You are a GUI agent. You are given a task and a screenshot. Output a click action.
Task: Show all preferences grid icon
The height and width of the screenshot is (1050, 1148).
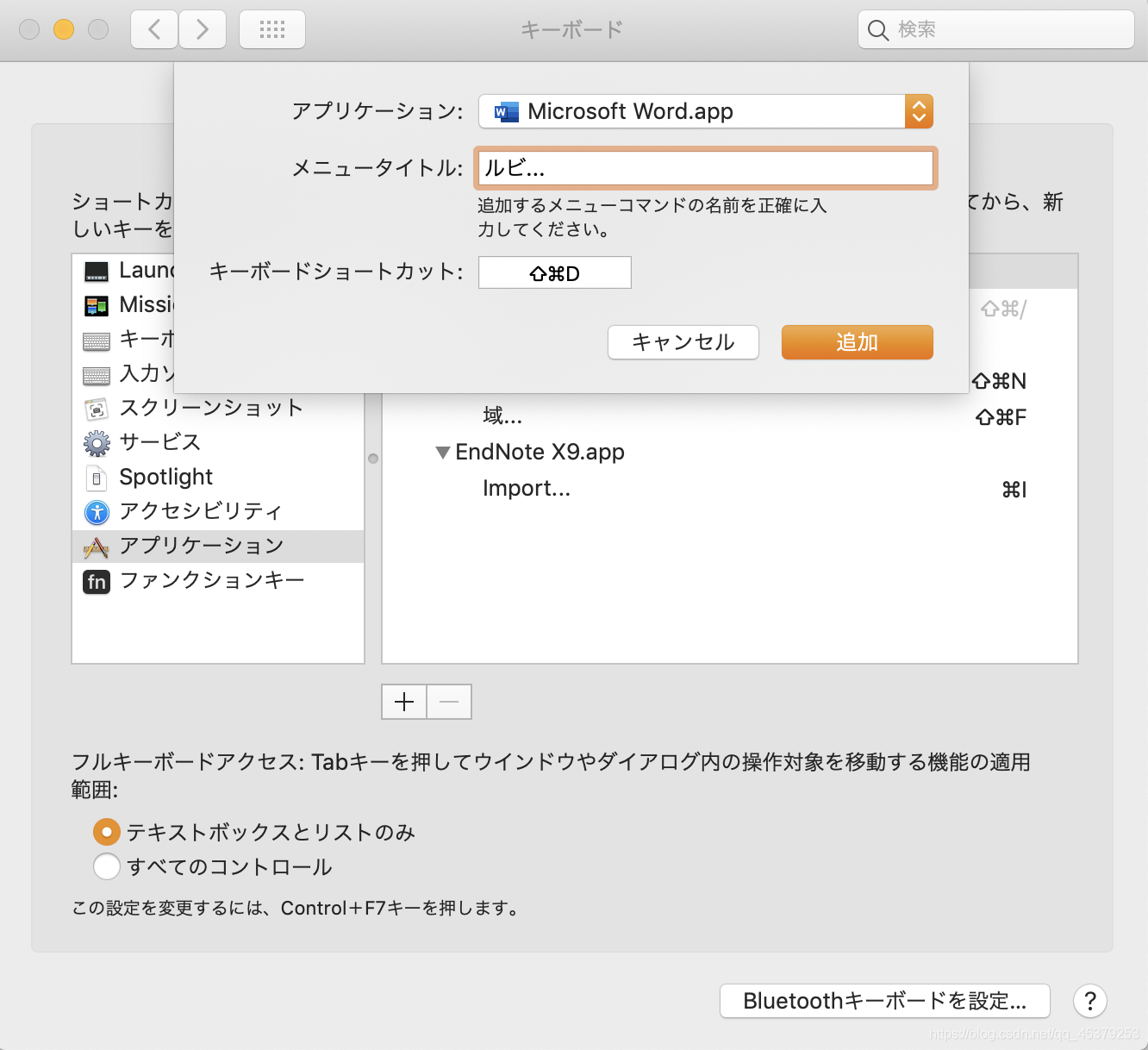click(272, 29)
